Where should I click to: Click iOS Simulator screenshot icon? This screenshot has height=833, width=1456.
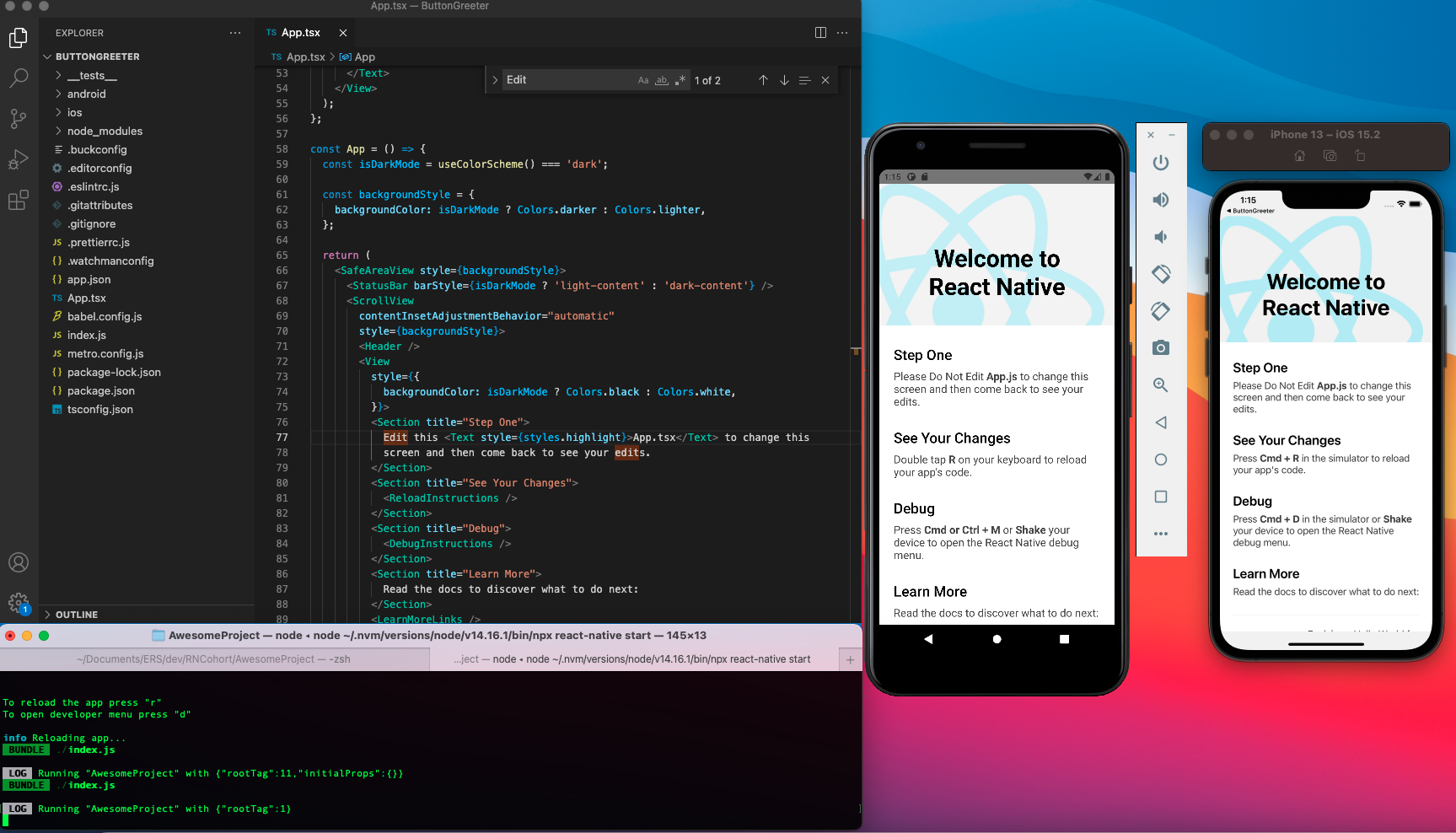[1330, 156]
